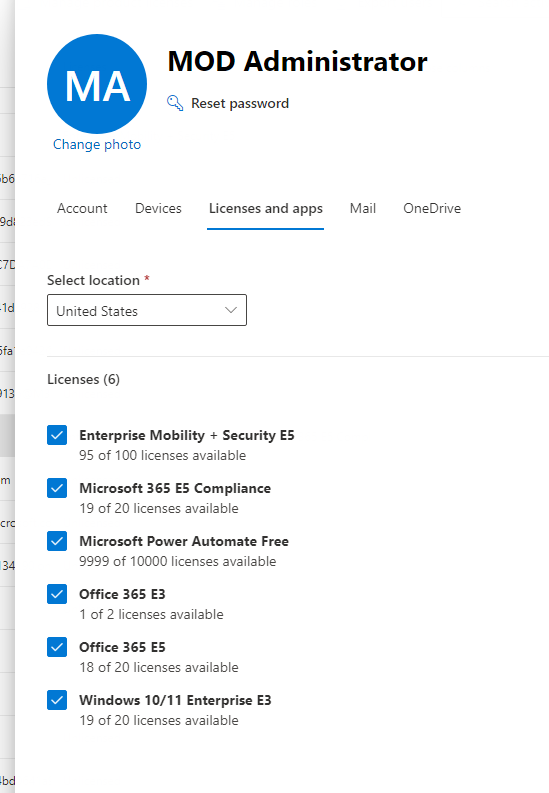Screen dimensions: 549x793
Task: Click the Reset password link
Action: point(240,103)
